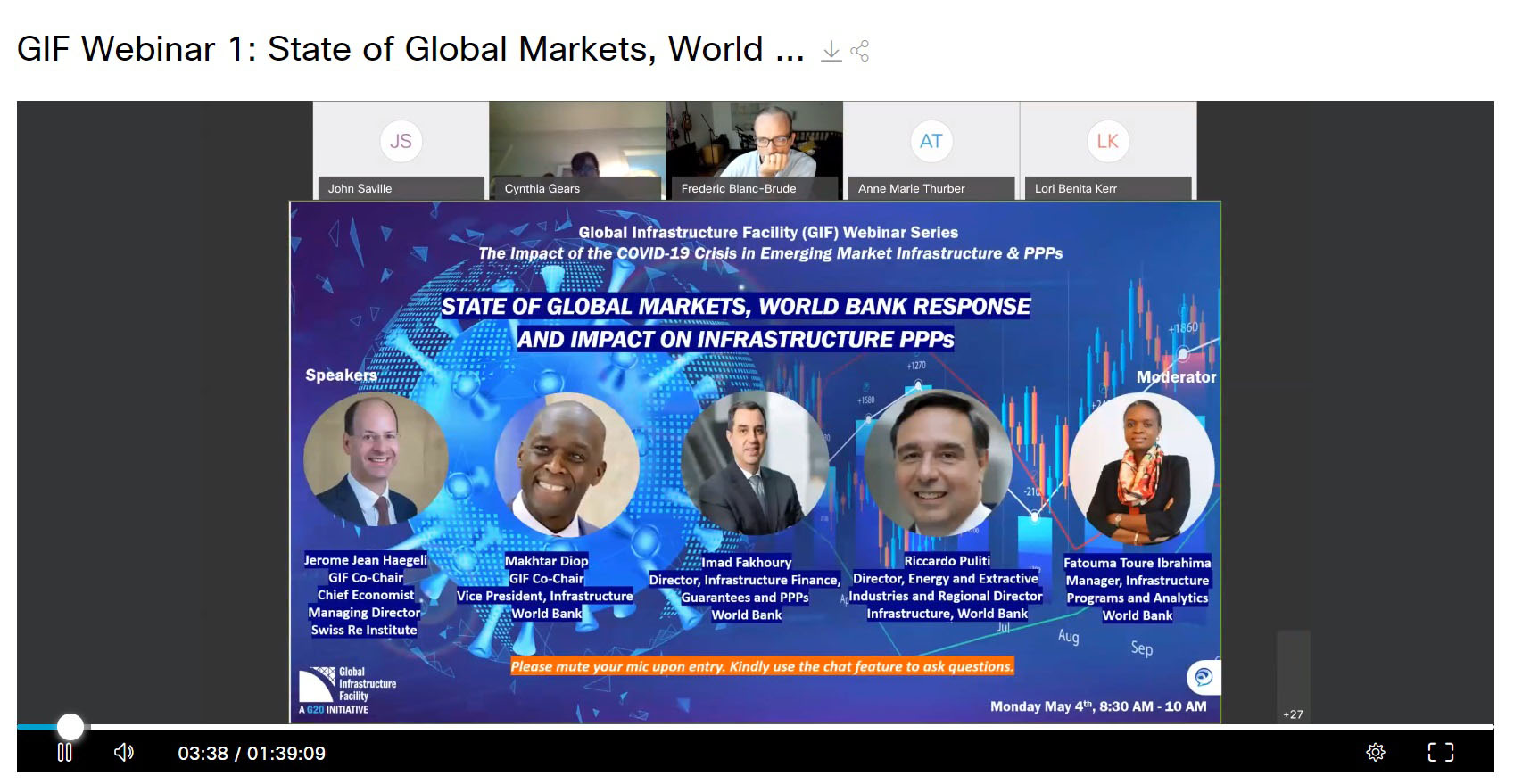Enter fullscreen mode

coord(1441,752)
